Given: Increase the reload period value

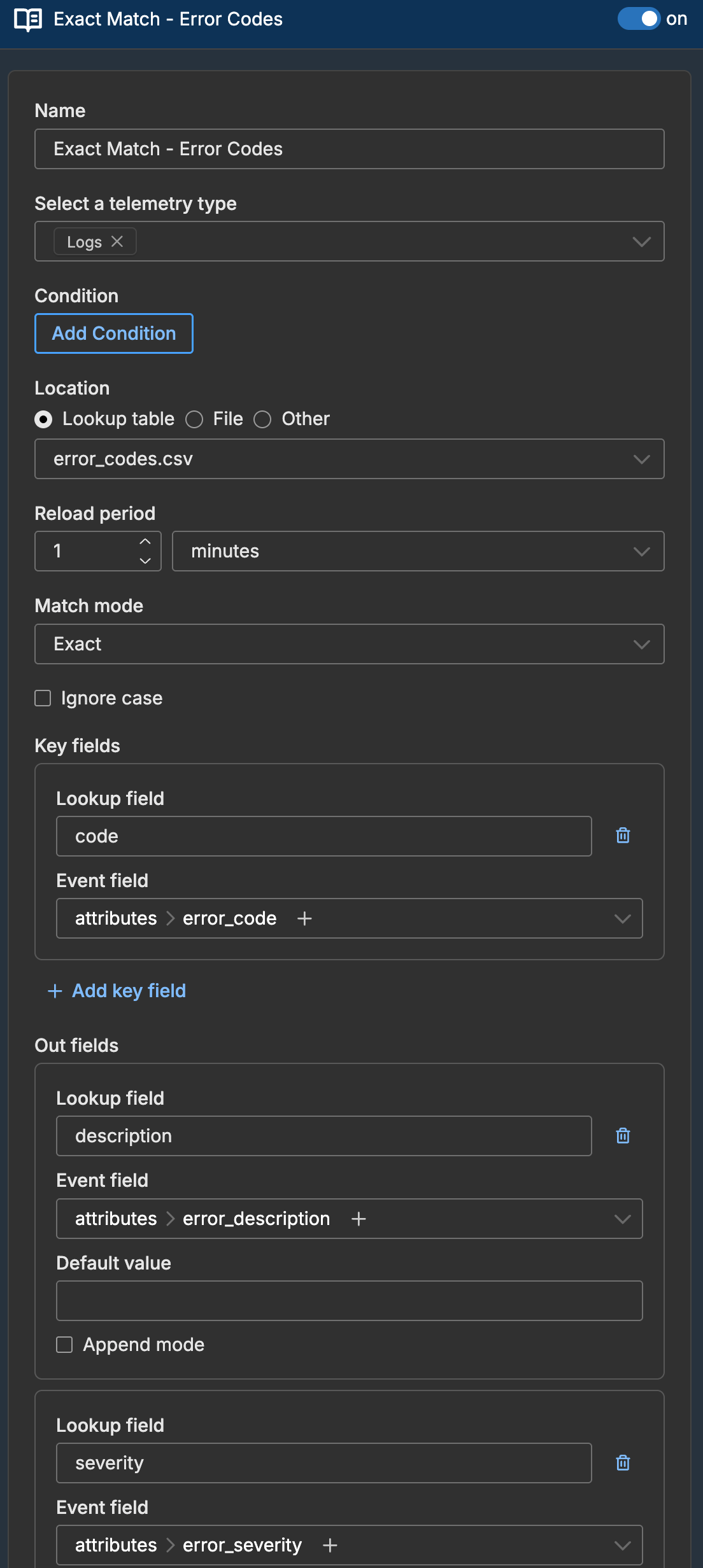Looking at the screenshot, I should (145, 542).
